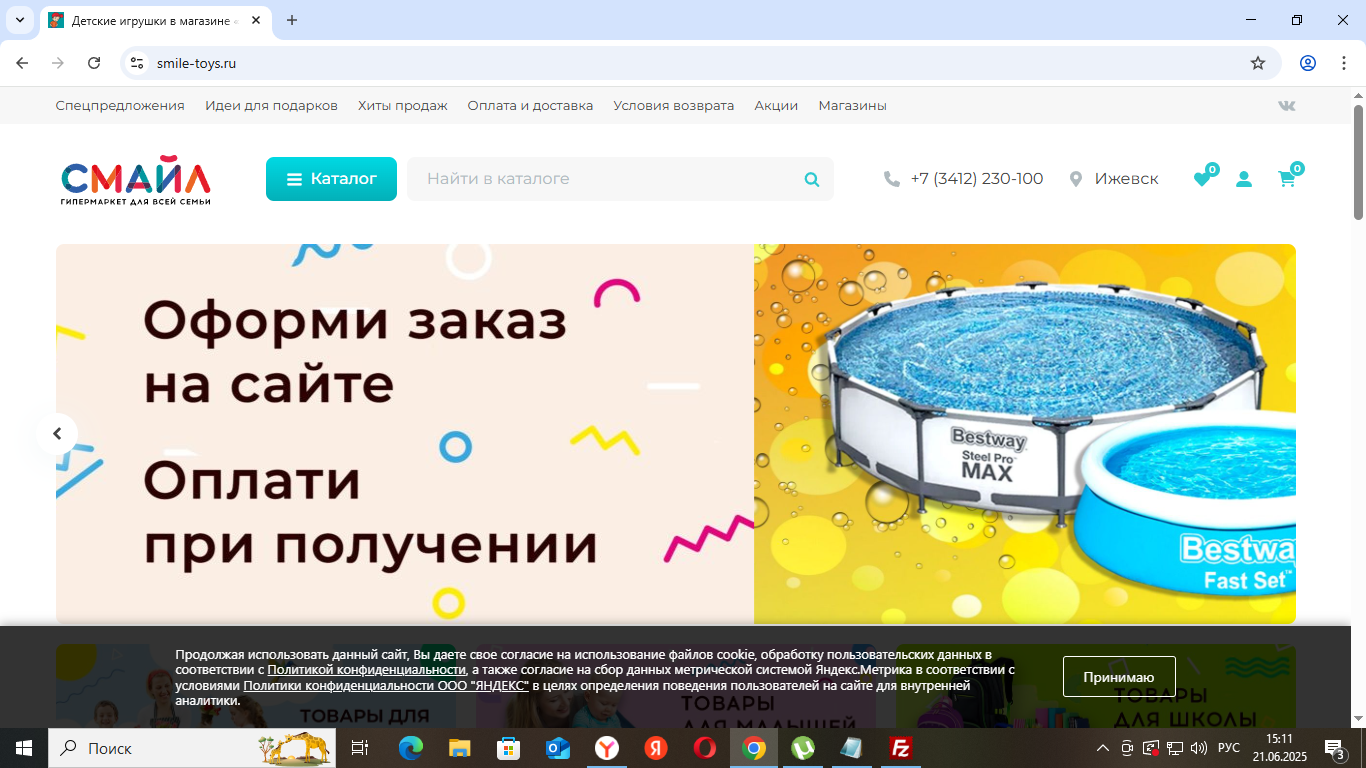Click the search magnifier icon

pos(811,179)
